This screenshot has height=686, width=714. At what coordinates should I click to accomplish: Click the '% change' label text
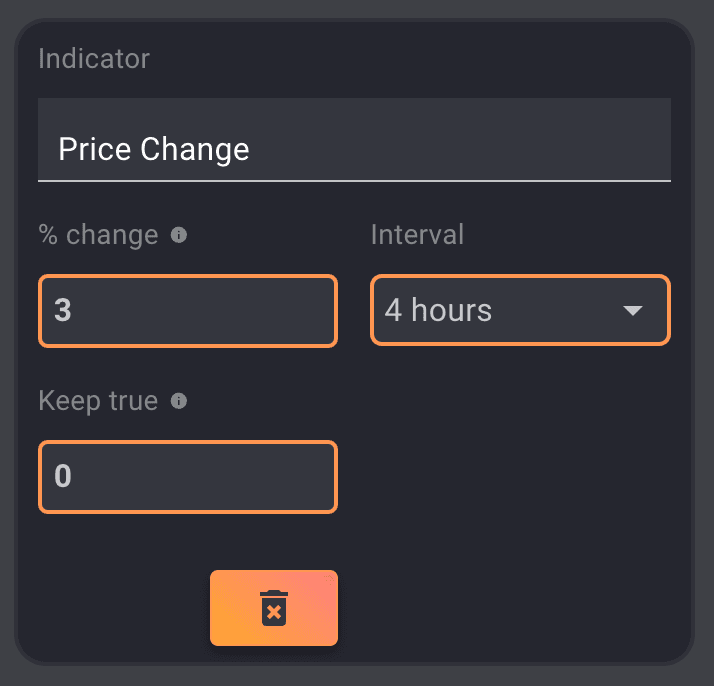[x=98, y=235]
